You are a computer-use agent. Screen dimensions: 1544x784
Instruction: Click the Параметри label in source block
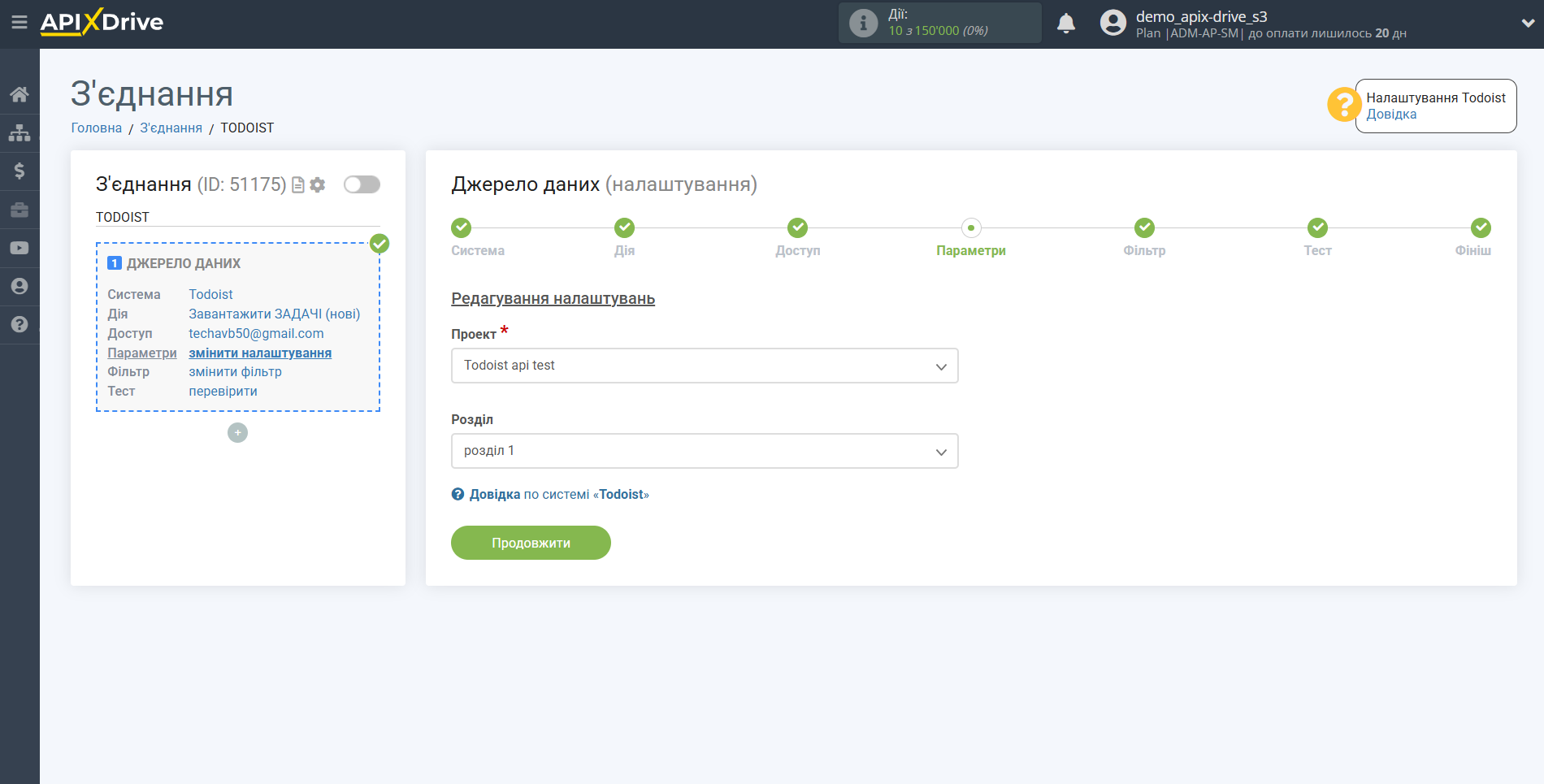click(142, 353)
